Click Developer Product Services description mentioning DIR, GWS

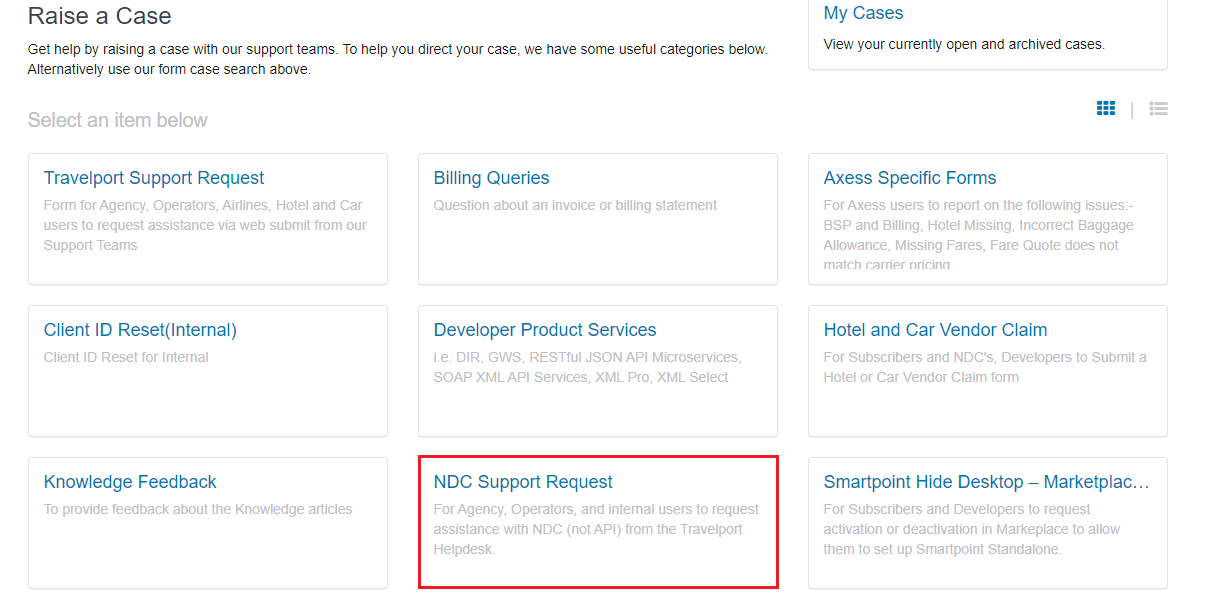pyautogui.click(x=587, y=367)
